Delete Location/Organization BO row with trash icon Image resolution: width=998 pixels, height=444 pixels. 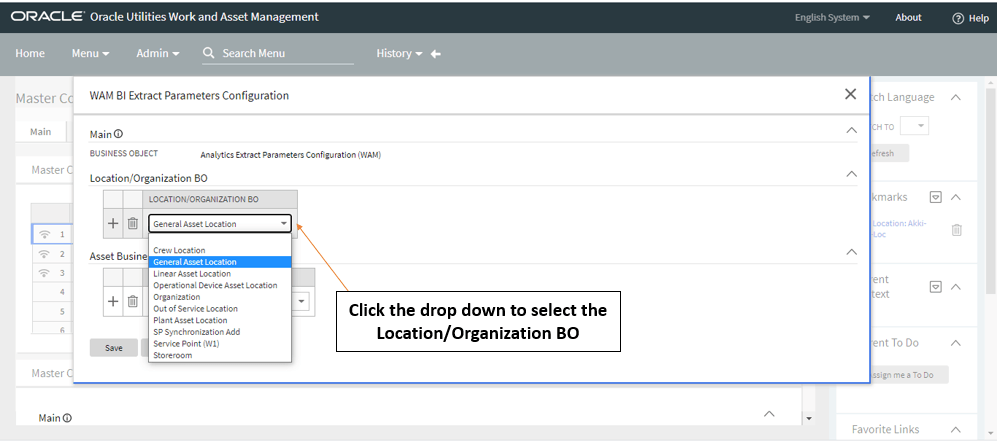(x=132, y=223)
